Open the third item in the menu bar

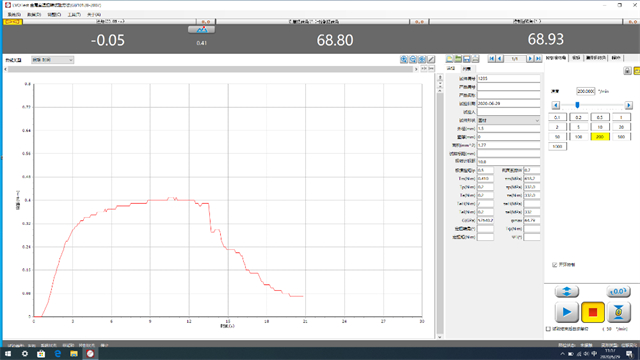coord(54,15)
